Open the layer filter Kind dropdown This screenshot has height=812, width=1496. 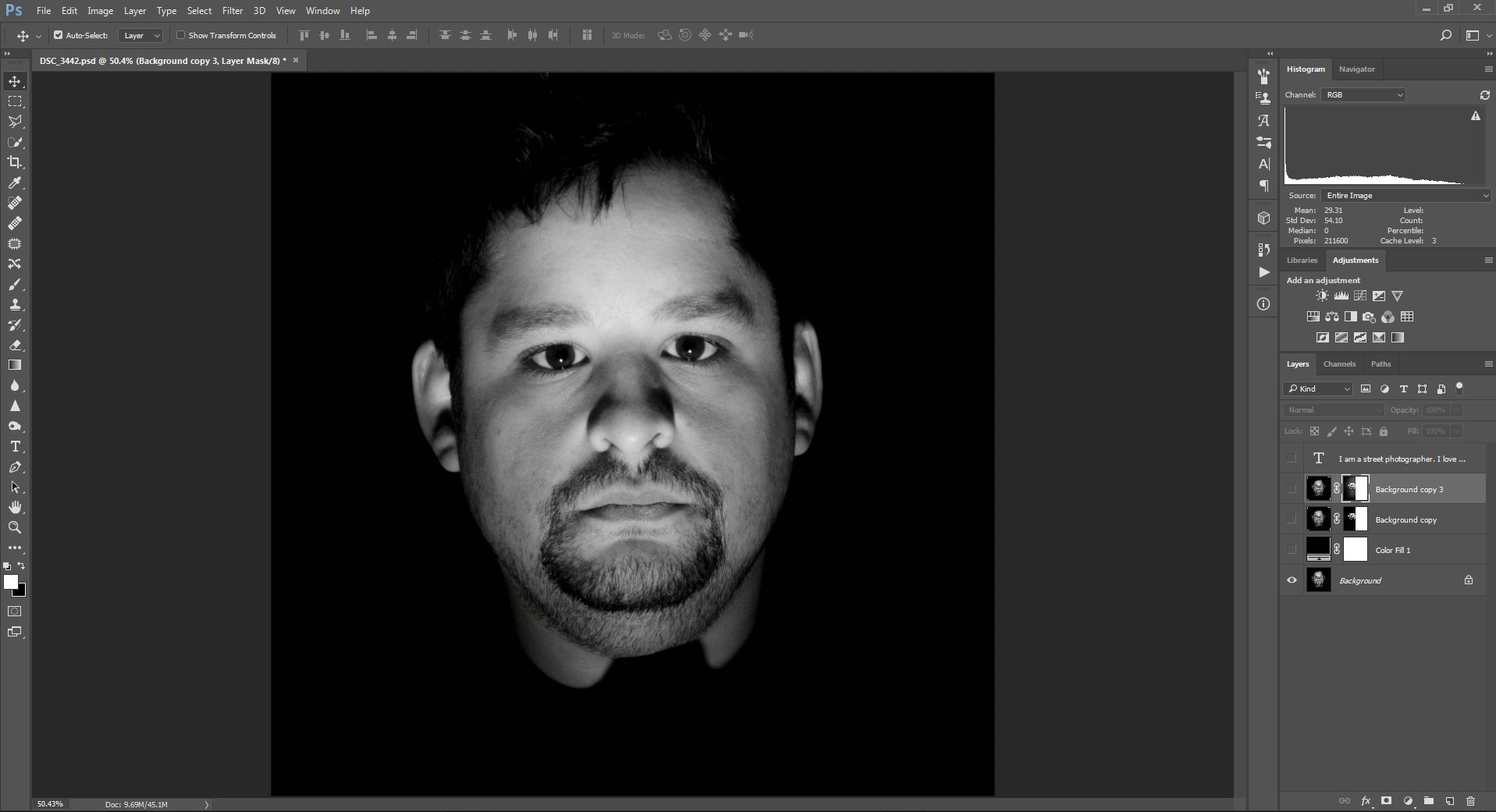point(1318,388)
